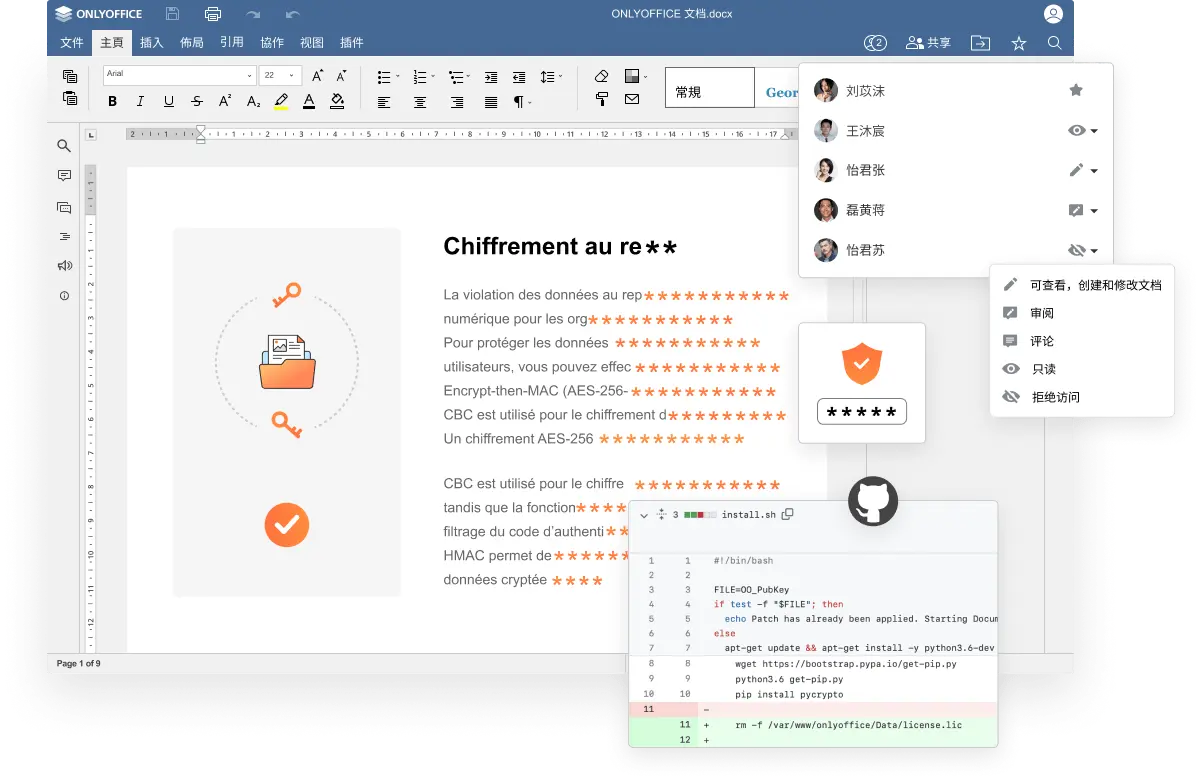
Task: Toggle strikethrough formatting
Action: [x=196, y=101]
